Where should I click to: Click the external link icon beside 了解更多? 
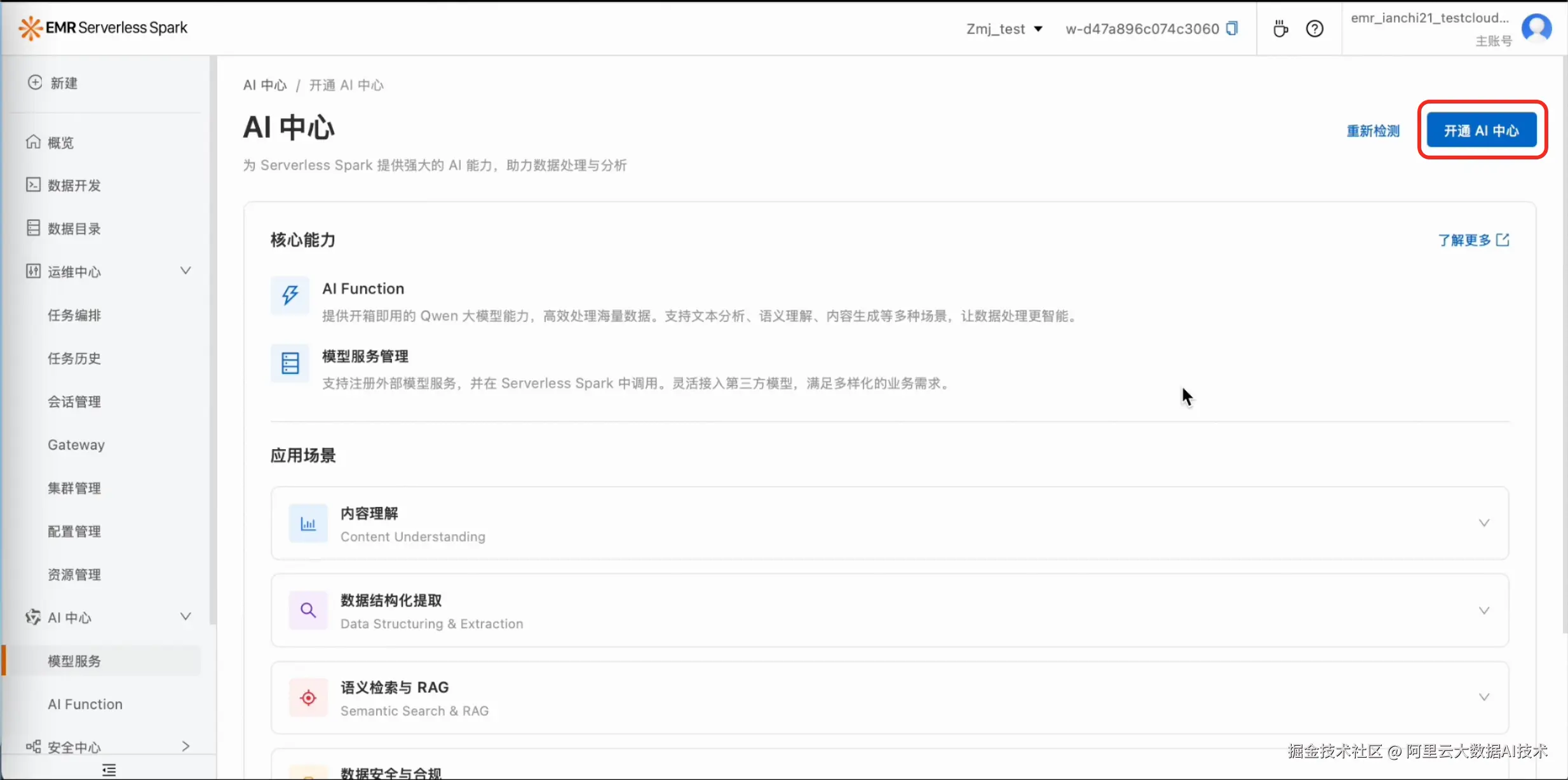point(1503,240)
